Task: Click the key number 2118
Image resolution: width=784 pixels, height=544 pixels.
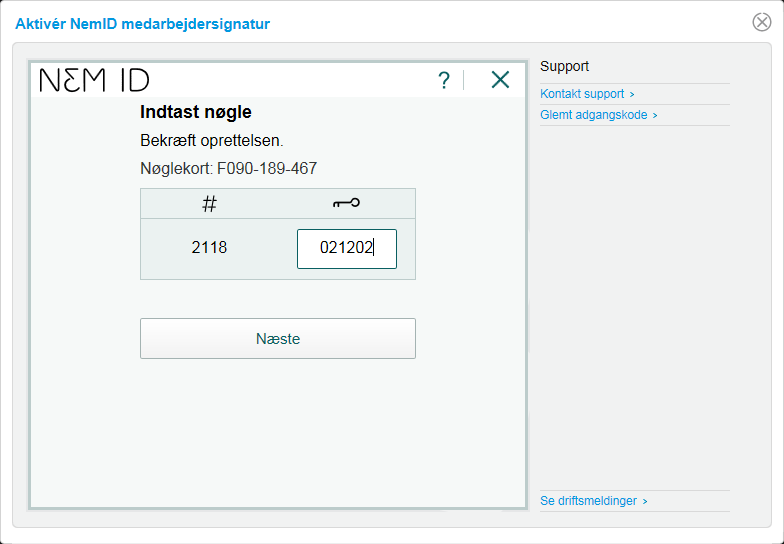Action: click(209, 248)
